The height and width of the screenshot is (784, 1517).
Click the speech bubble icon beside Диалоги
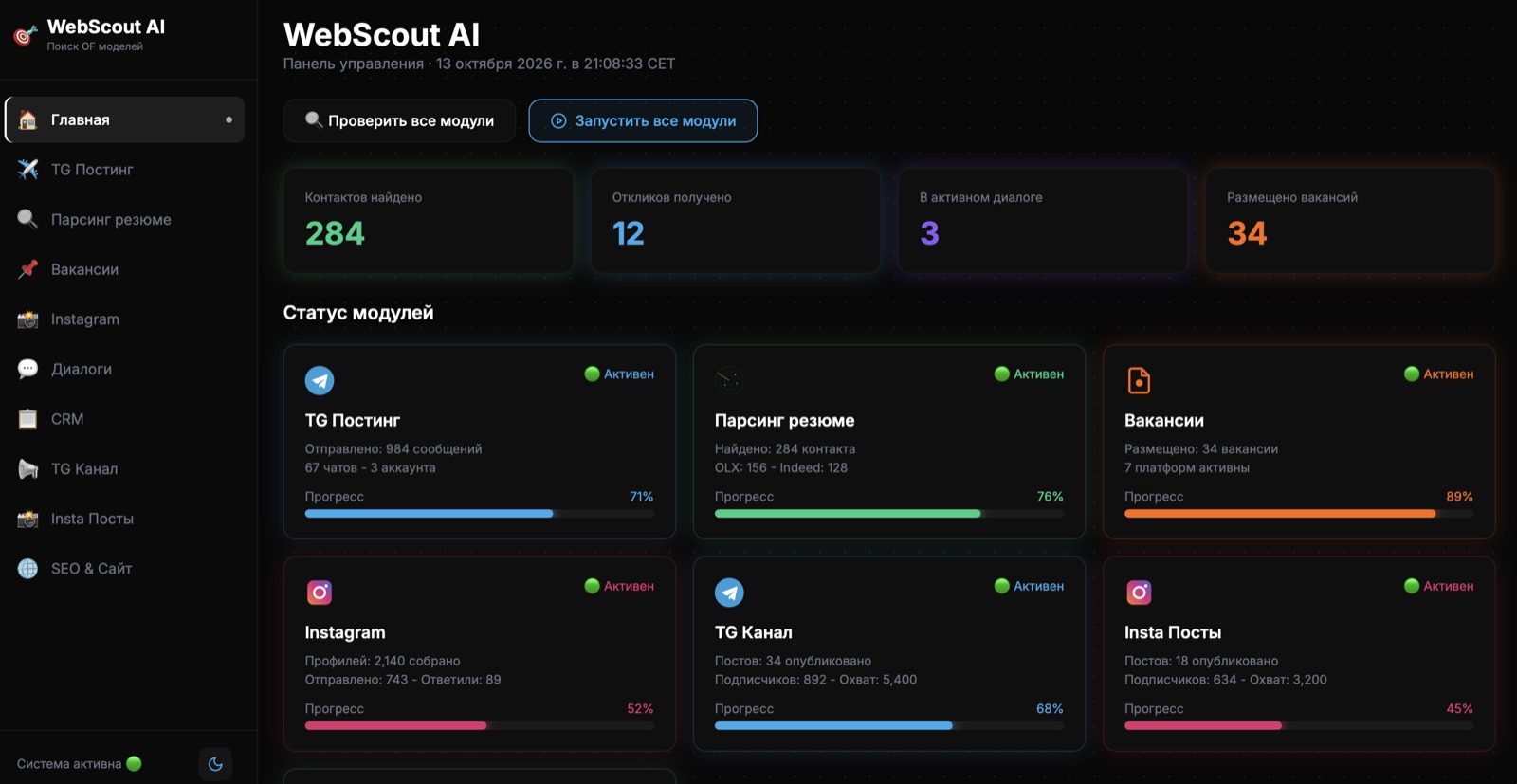pyautogui.click(x=28, y=369)
